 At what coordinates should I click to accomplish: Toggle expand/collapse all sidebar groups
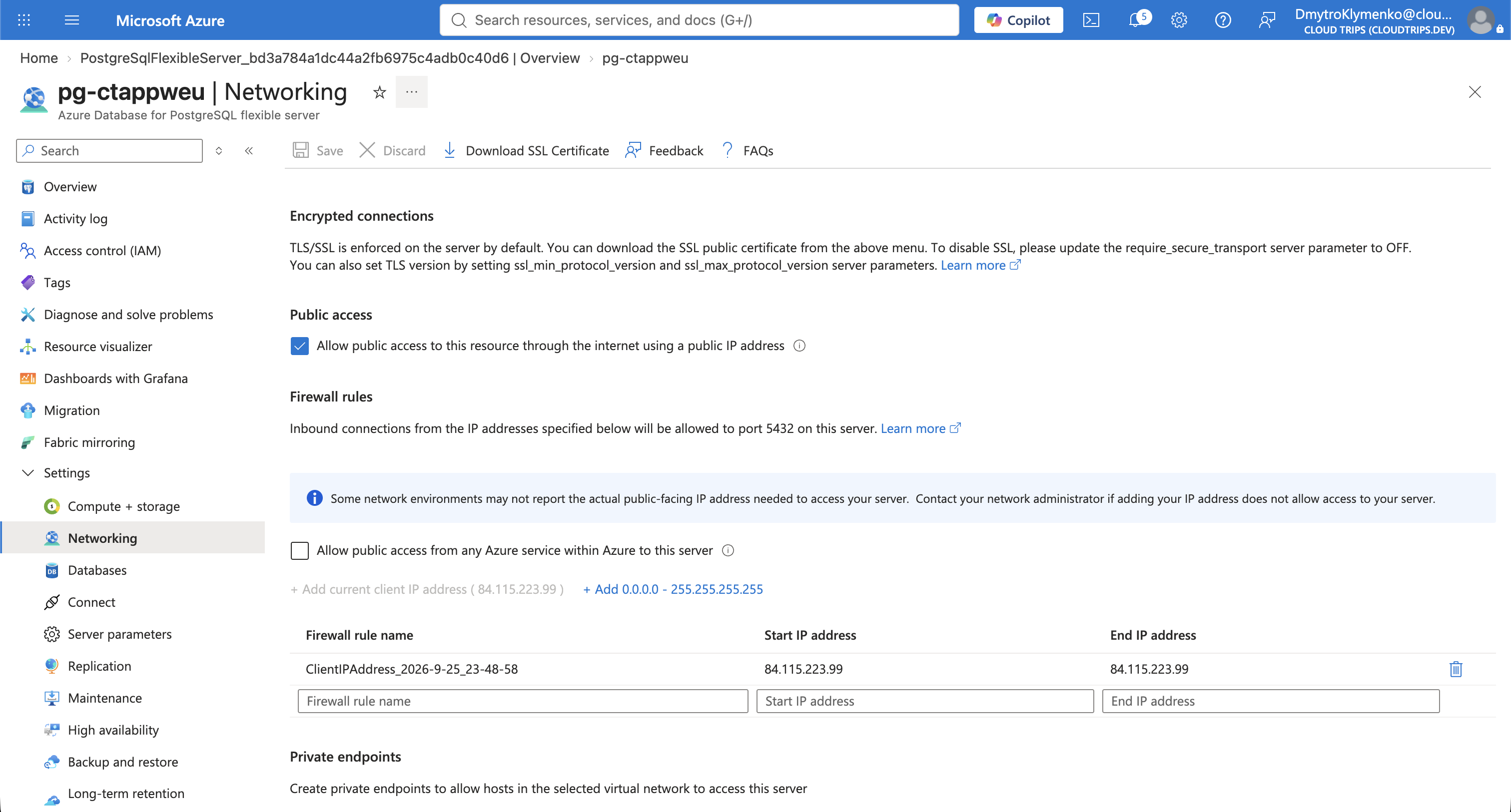tap(219, 151)
